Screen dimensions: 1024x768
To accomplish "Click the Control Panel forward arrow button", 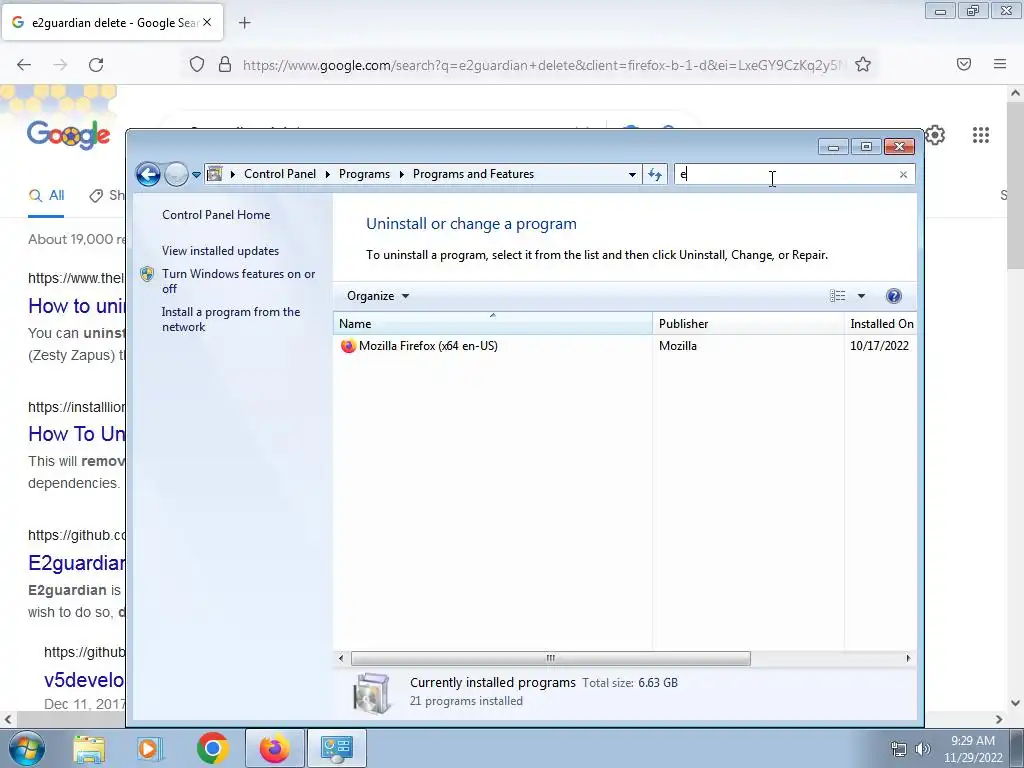I will [176, 174].
